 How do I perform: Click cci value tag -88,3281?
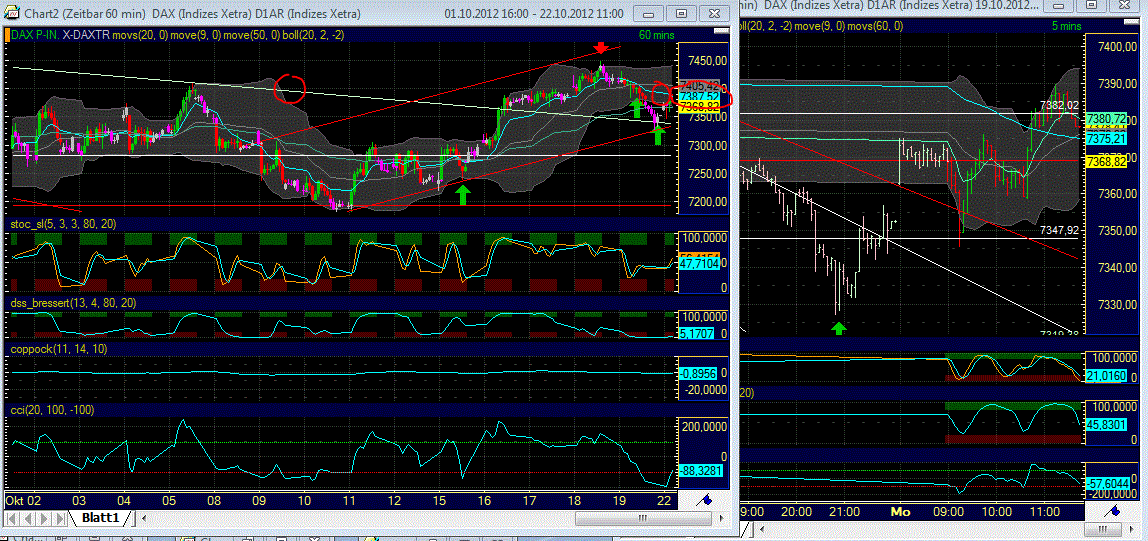point(700,471)
